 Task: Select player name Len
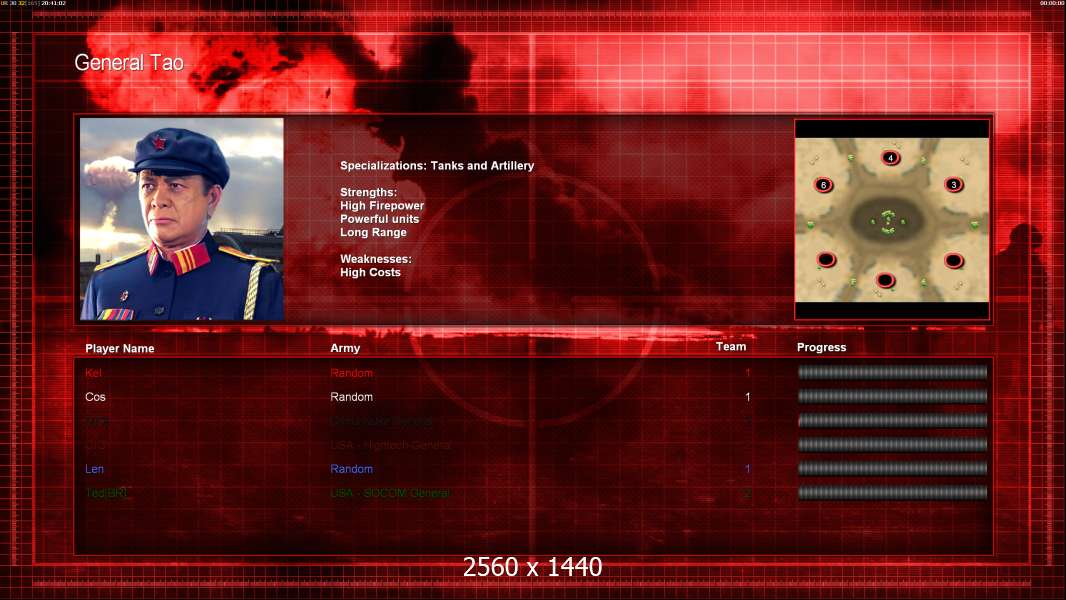94,469
